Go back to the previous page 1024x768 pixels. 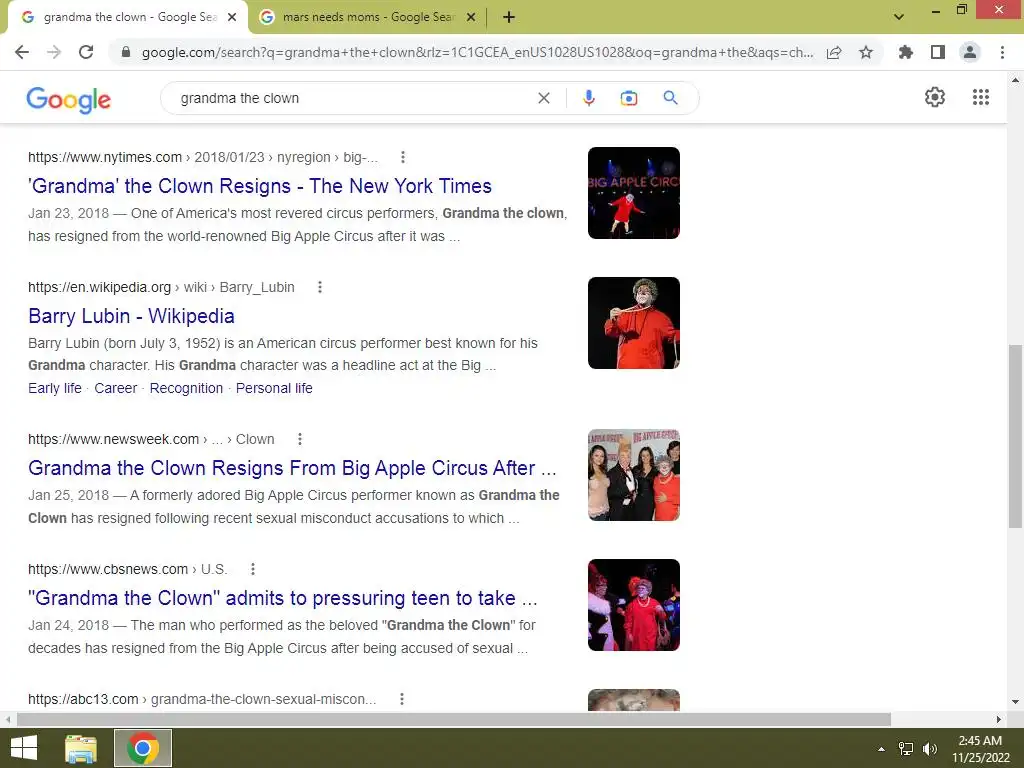click(22, 52)
